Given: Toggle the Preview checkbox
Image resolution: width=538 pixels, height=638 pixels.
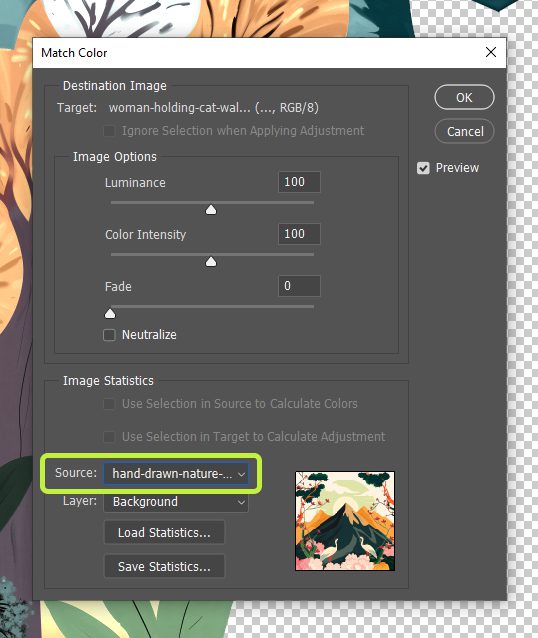Looking at the screenshot, I should pyautogui.click(x=423, y=168).
